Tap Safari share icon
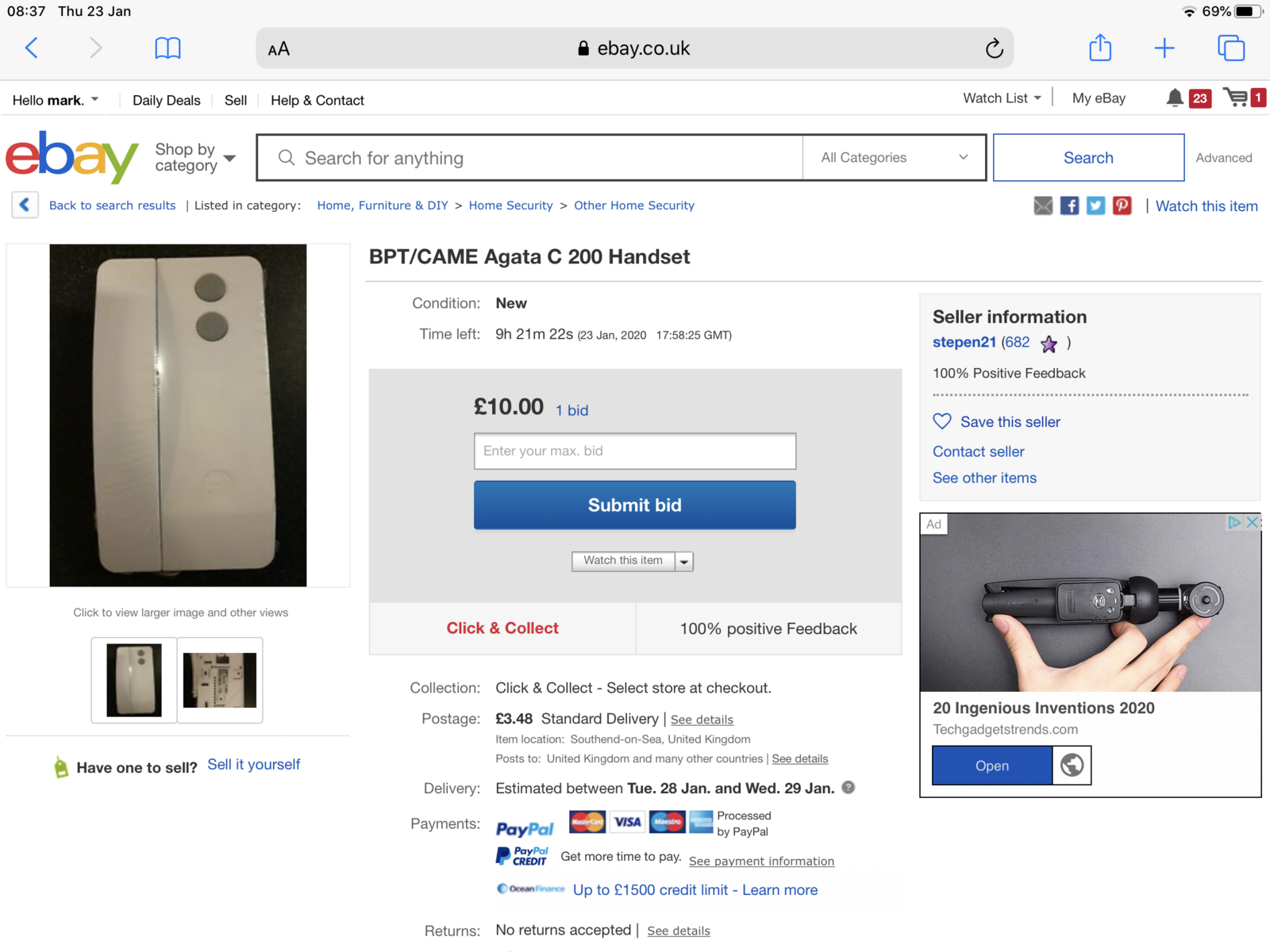The image size is (1270, 952). tap(1100, 48)
